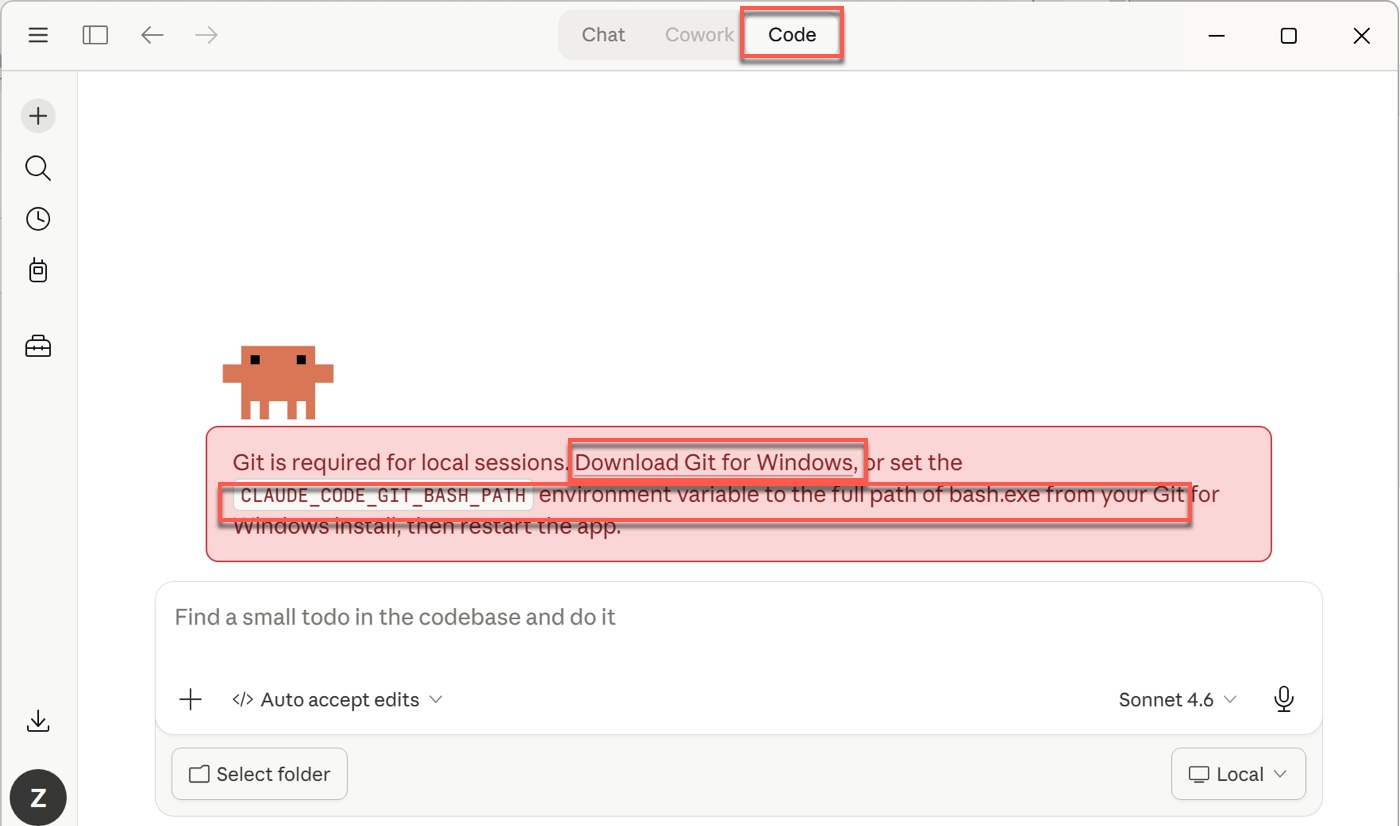Go back with the left arrow
Image resolution: width=1400 pixels, height=826 pixels.
[x=152, y=35]
